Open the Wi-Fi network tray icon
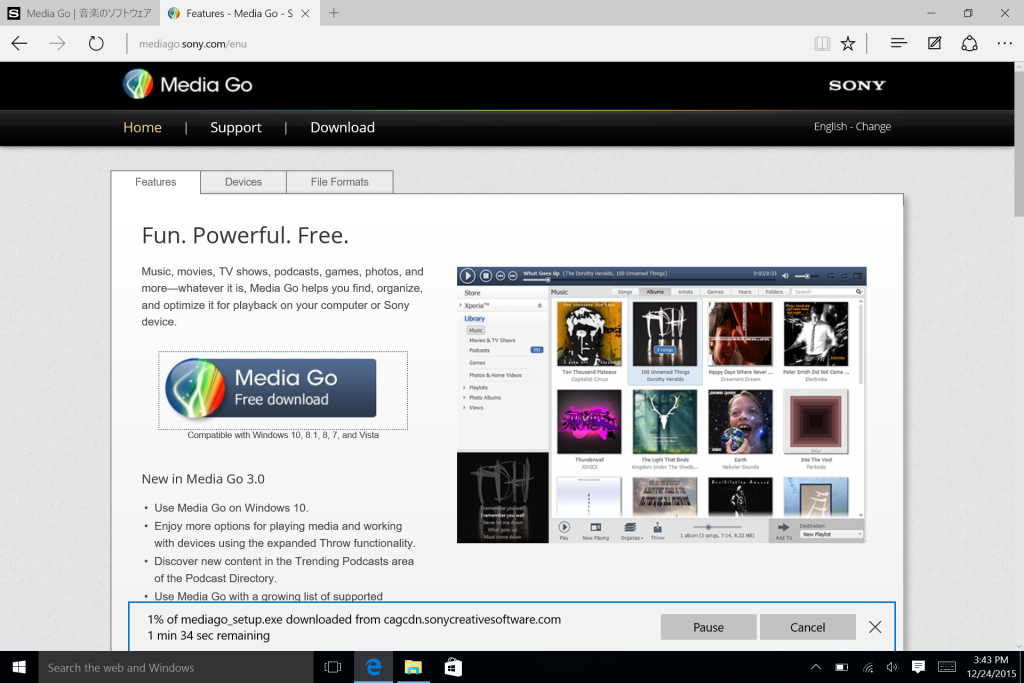1024x683 pixels. 868,667
